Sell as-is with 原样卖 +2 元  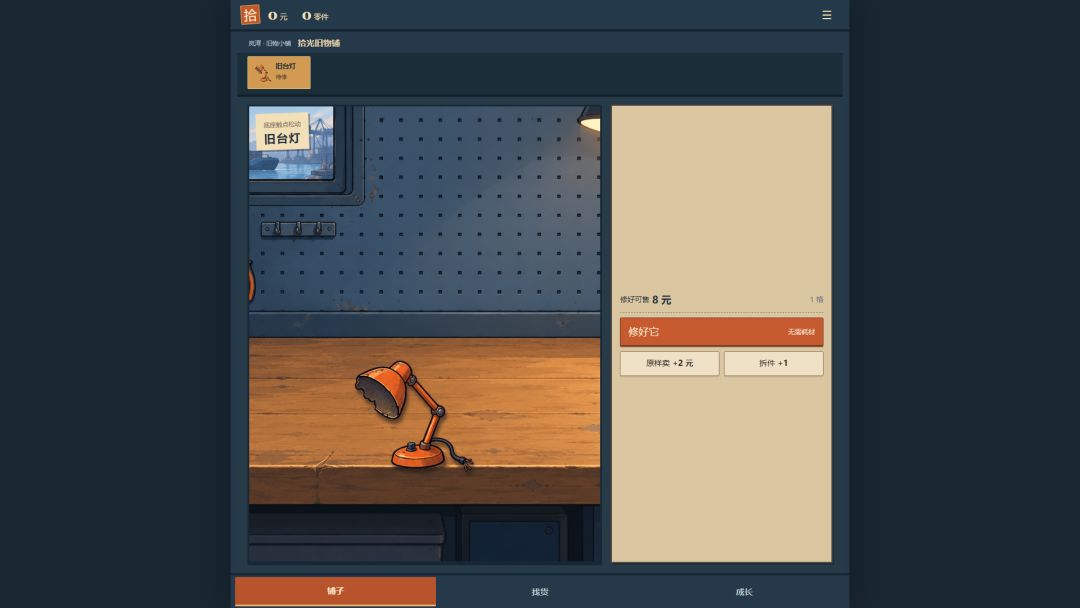click(x=669, y=364)
